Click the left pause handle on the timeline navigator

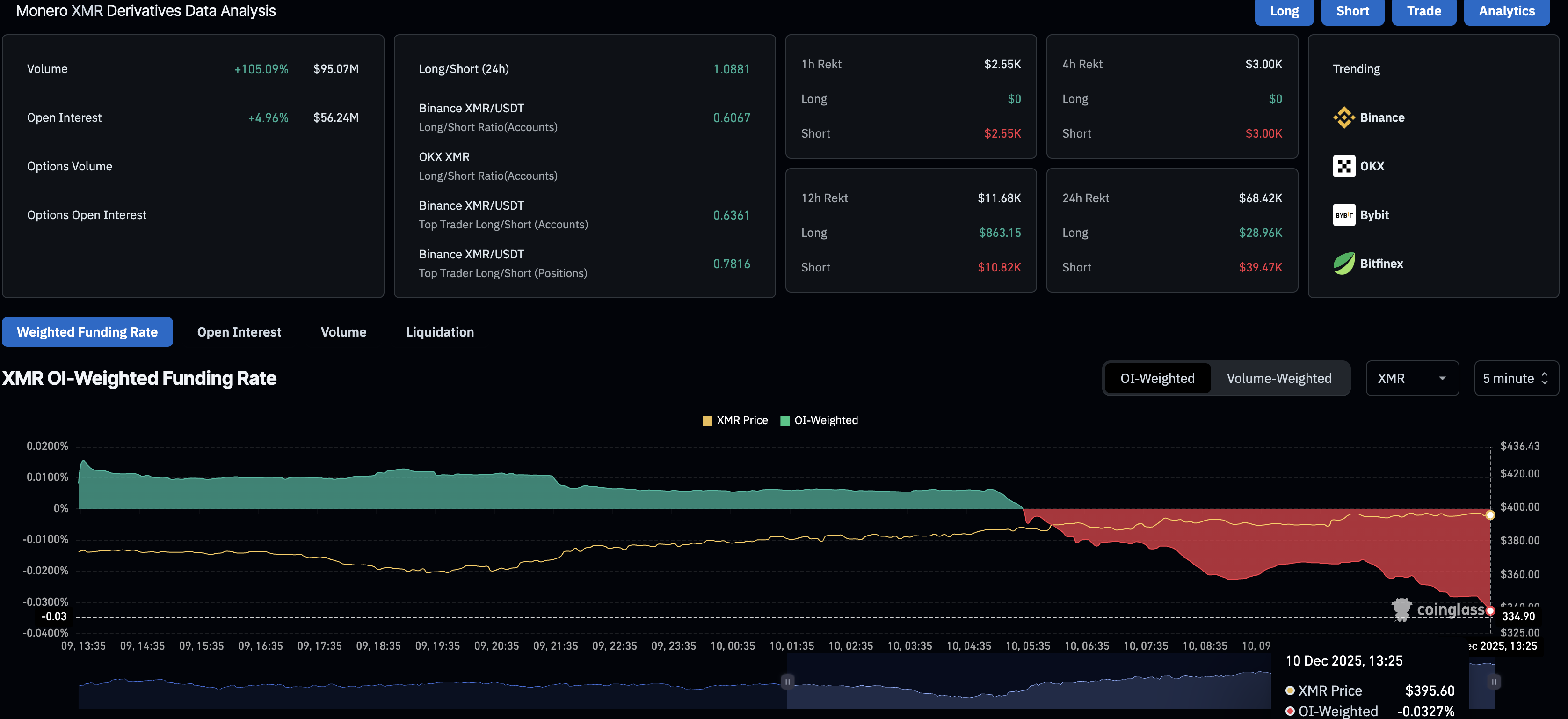click(x=787, y=682)
